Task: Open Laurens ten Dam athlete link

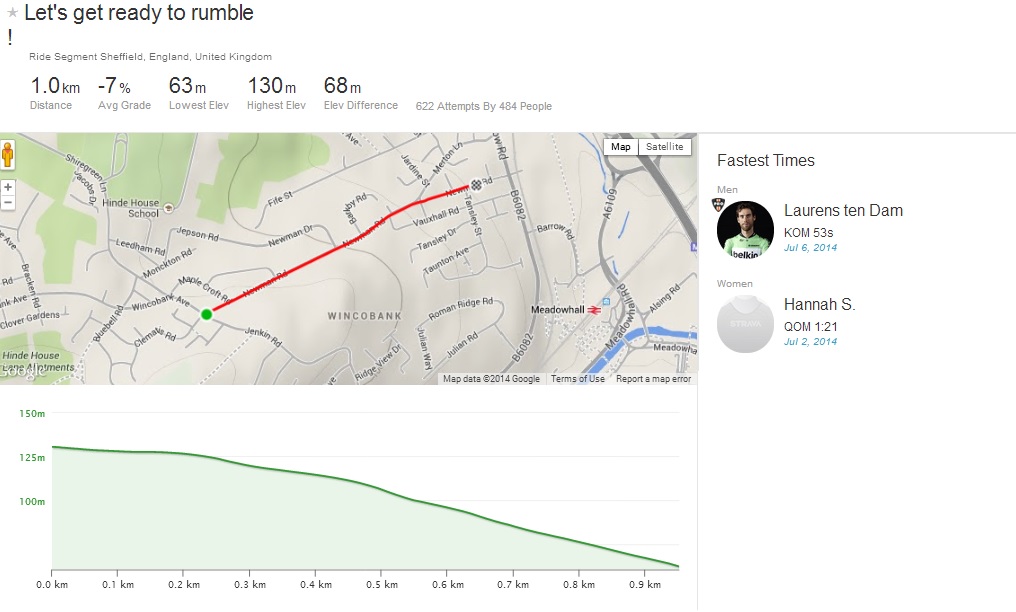Action: point(843,211)
